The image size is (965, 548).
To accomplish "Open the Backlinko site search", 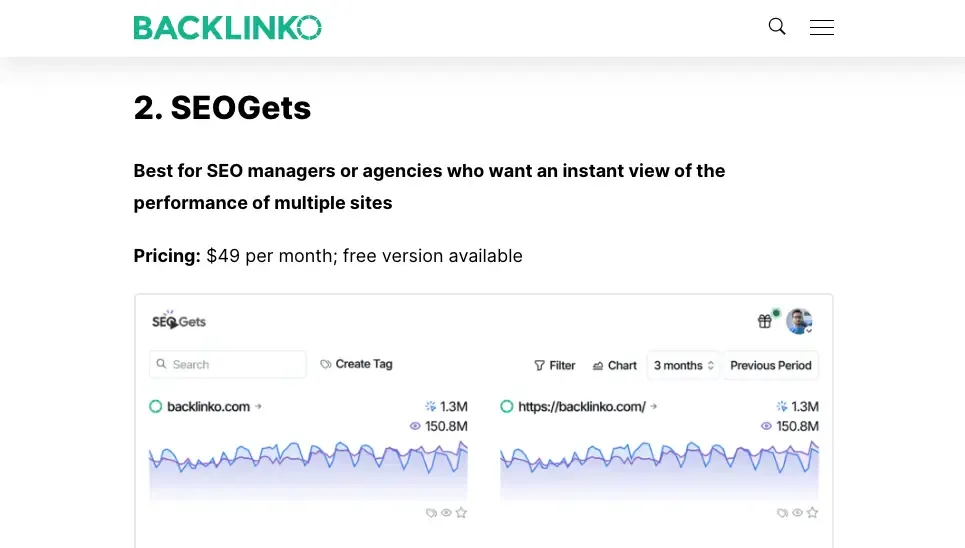I will pos(777,27).
